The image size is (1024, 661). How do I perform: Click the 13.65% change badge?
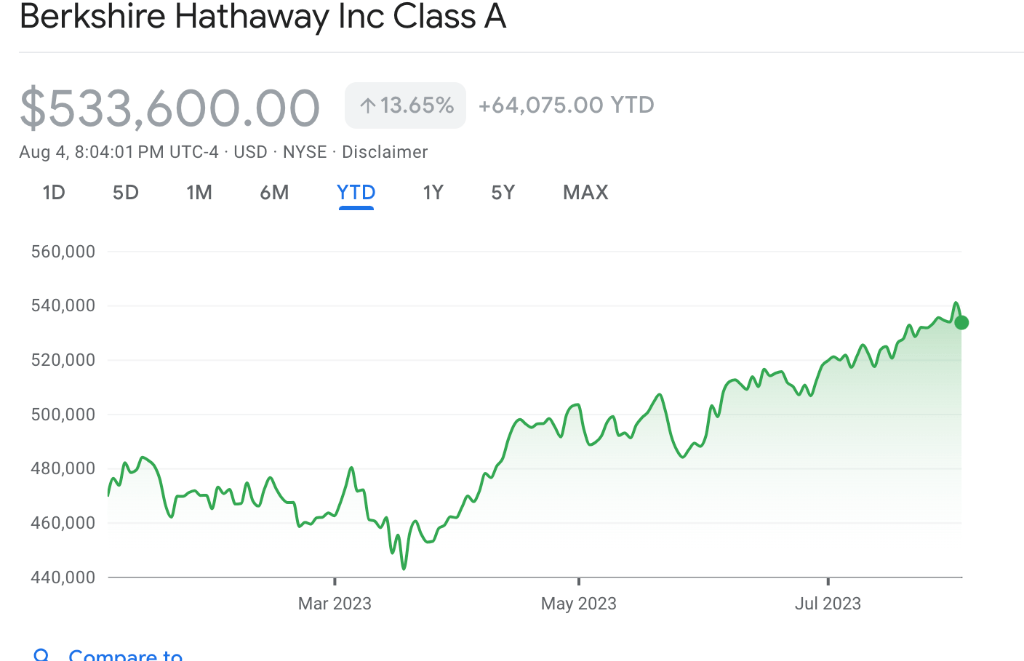405,105
